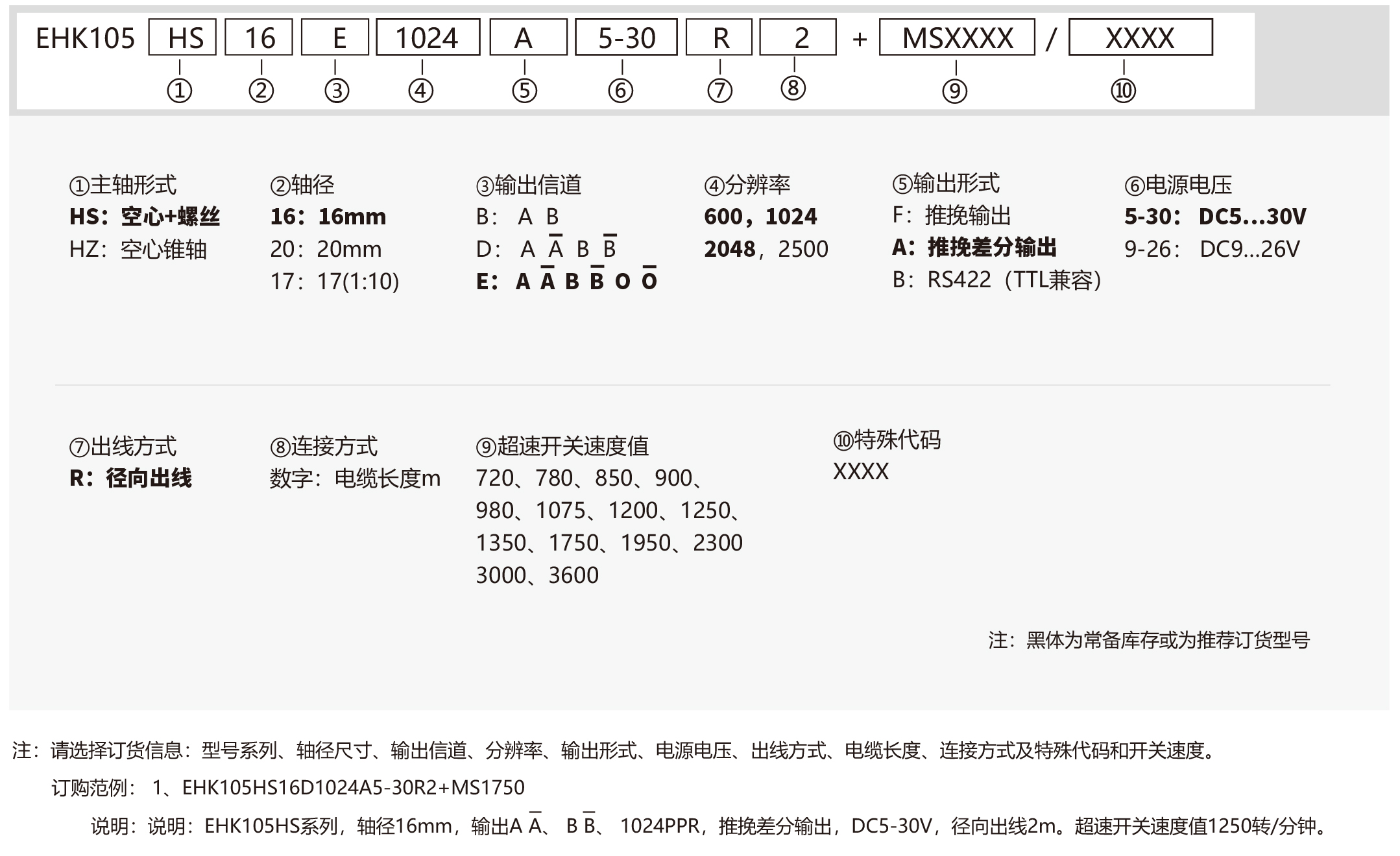Click heading ⑤输出形式
Image resolution: width=1400 pixels, height=856 pixels.
[x=946, y=184]
